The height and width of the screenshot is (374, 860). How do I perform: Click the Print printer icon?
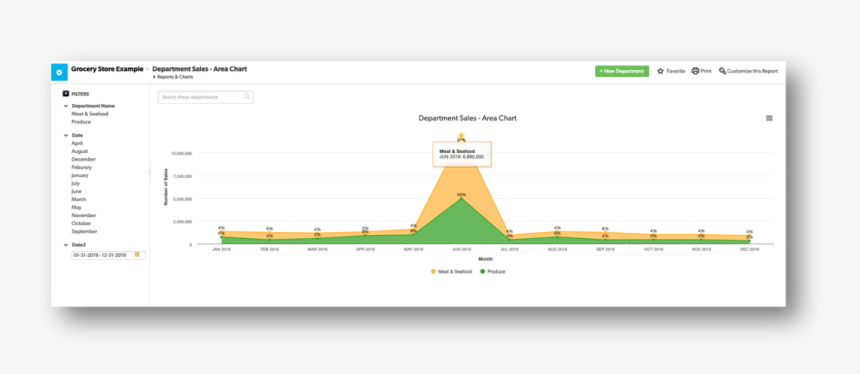[x=695, y=71]
